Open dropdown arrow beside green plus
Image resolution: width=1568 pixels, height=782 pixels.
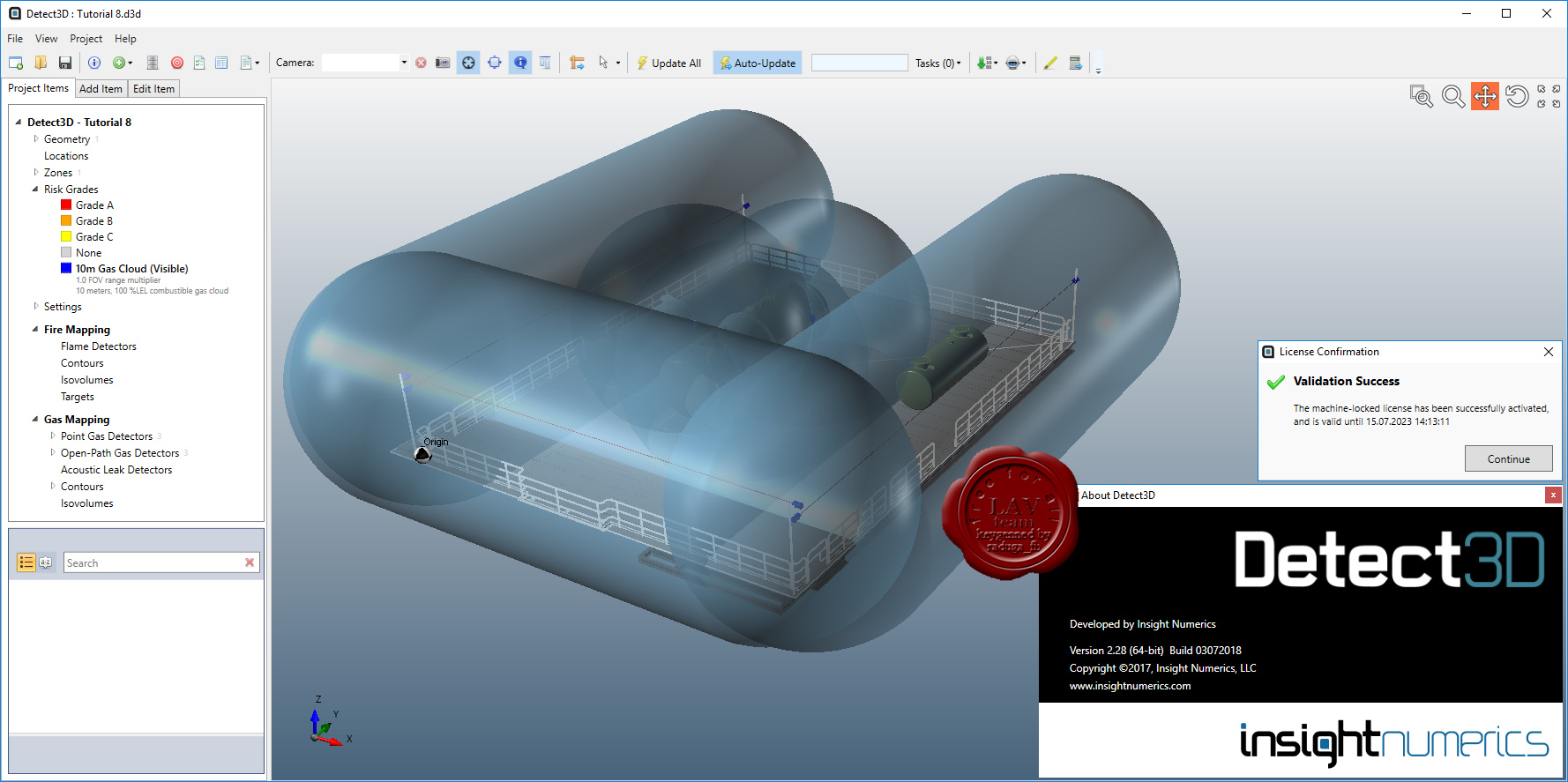point(131,63)
